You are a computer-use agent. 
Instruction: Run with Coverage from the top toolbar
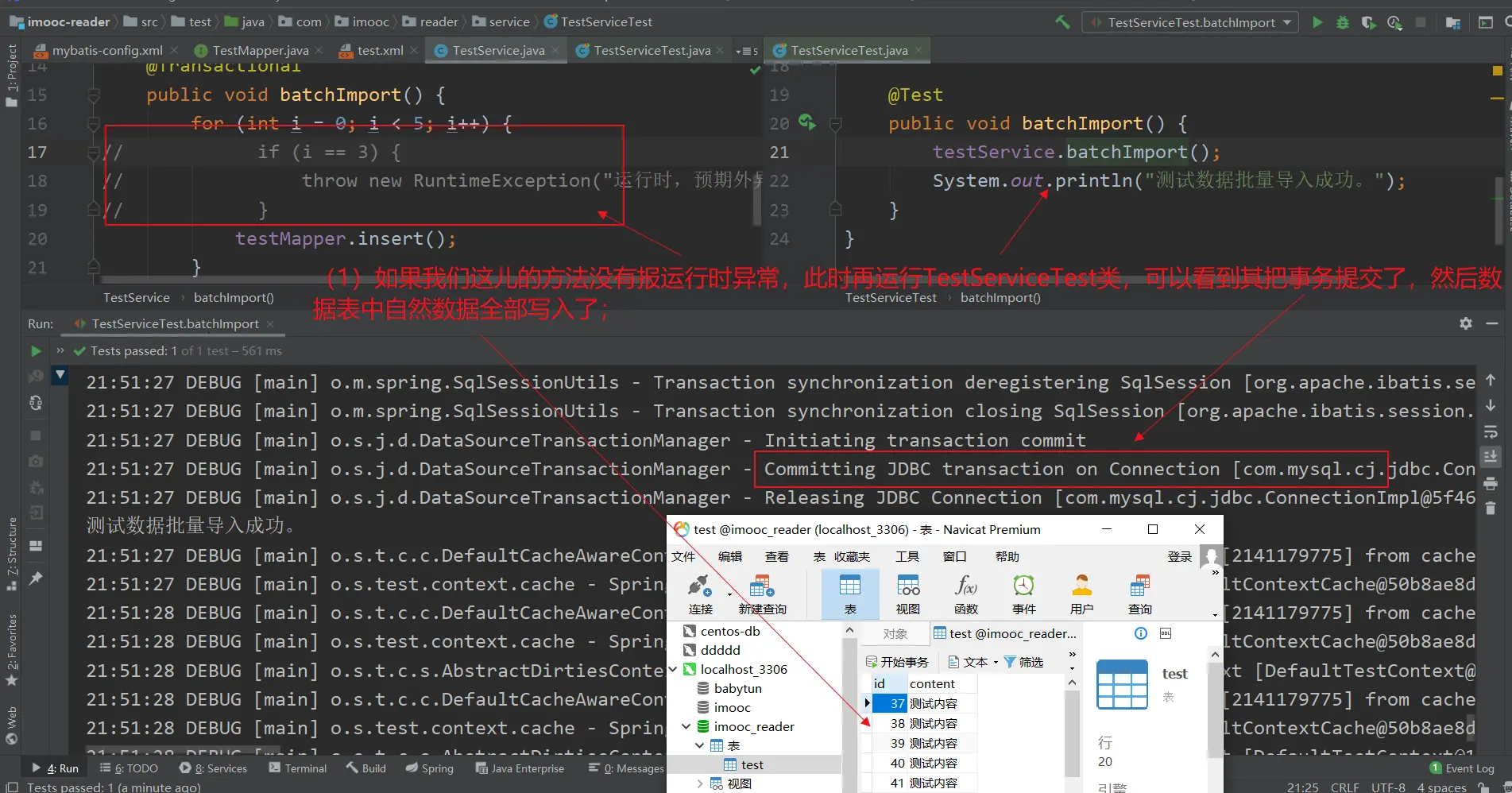1368,22
